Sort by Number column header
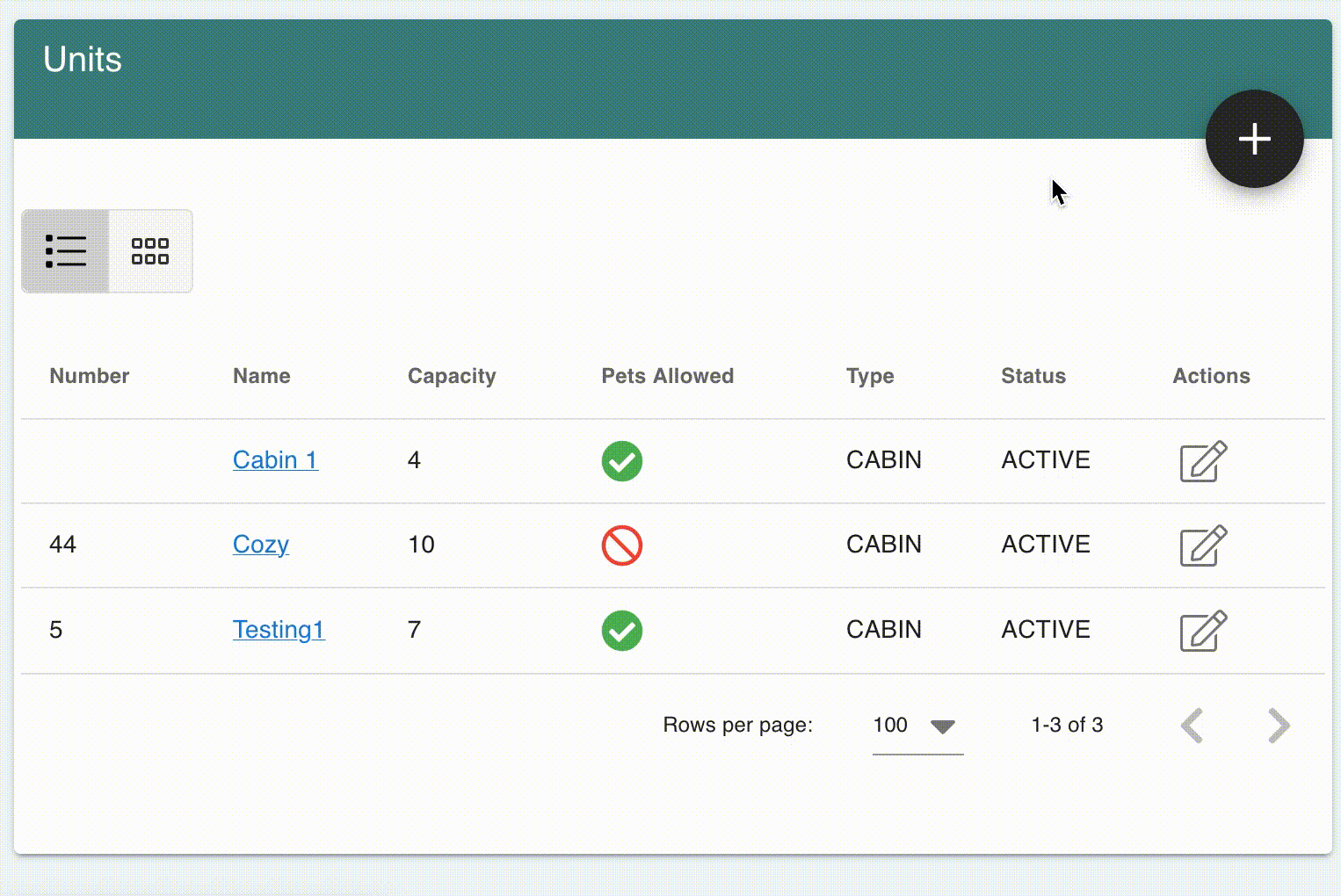 (x=90, y=376)
